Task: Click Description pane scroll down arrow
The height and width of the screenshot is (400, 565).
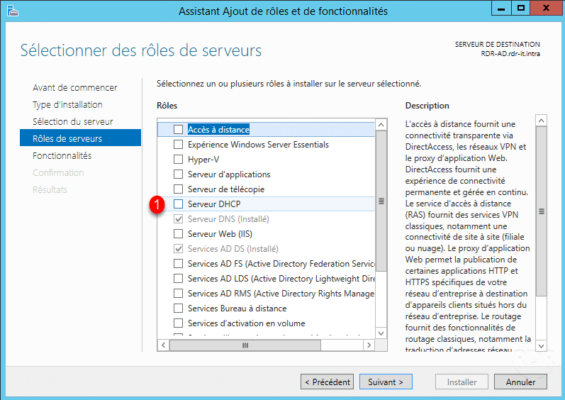Action: [x=541, y=346]
